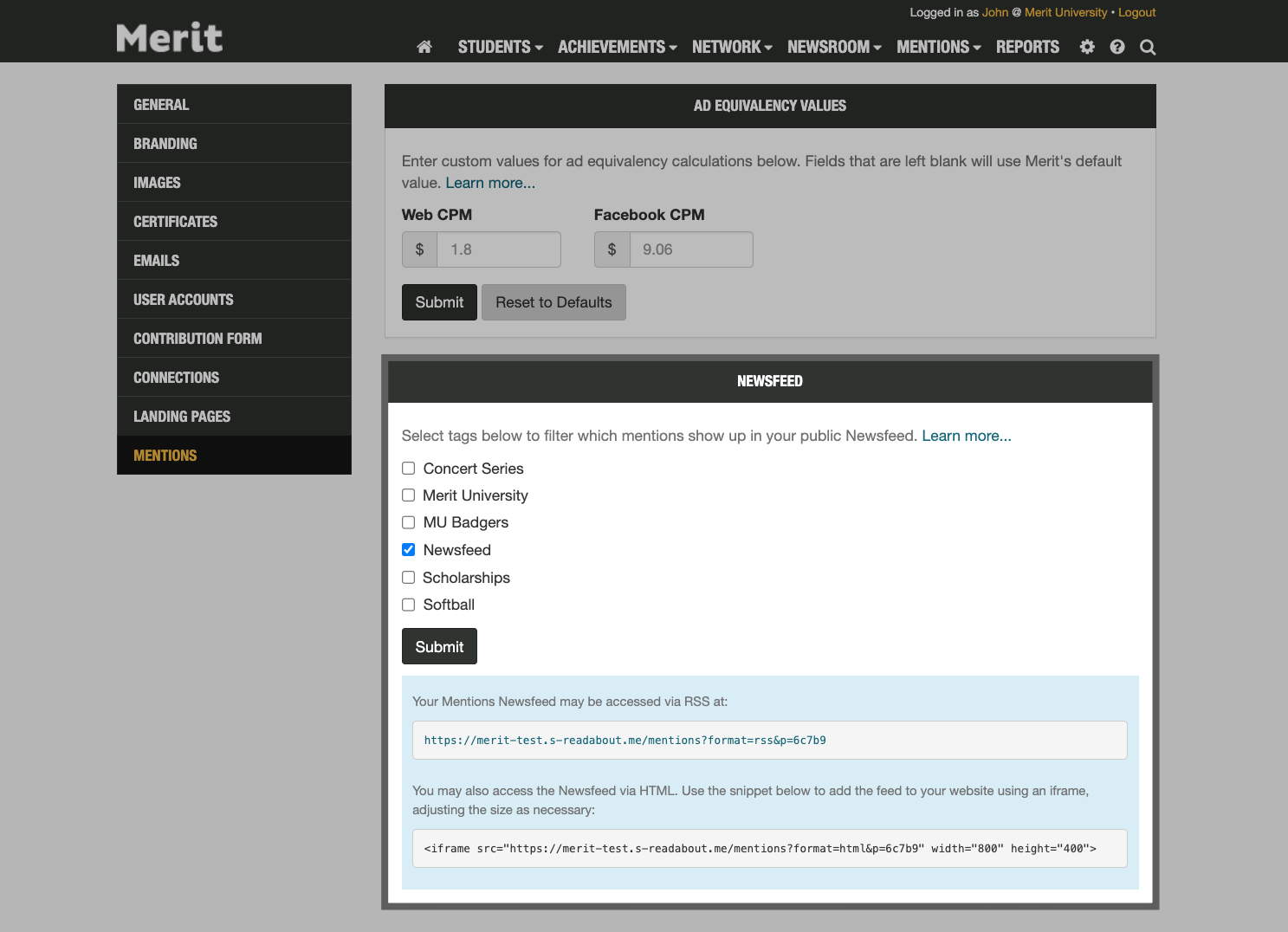
Task: Click the Merit logo
Action: 170,38
